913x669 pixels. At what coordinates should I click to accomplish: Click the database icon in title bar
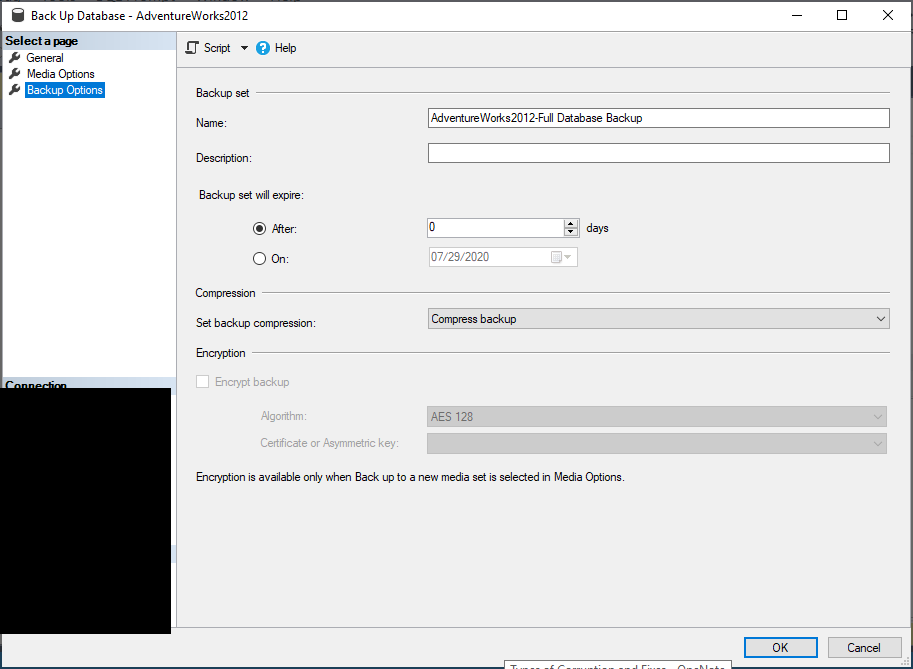pyautogui.click(x=19, y=15)
